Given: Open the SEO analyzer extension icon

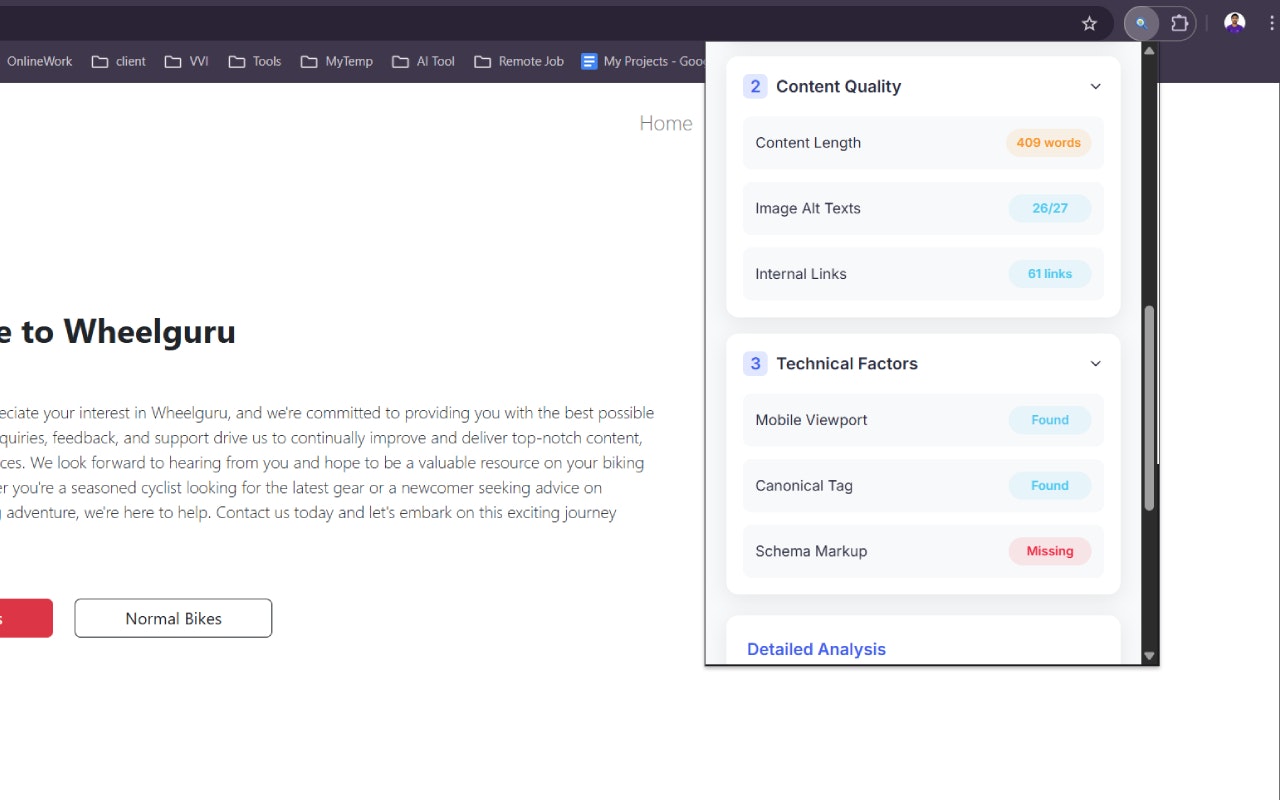Looking at the screenshot, I should [x=1140, y=23].
